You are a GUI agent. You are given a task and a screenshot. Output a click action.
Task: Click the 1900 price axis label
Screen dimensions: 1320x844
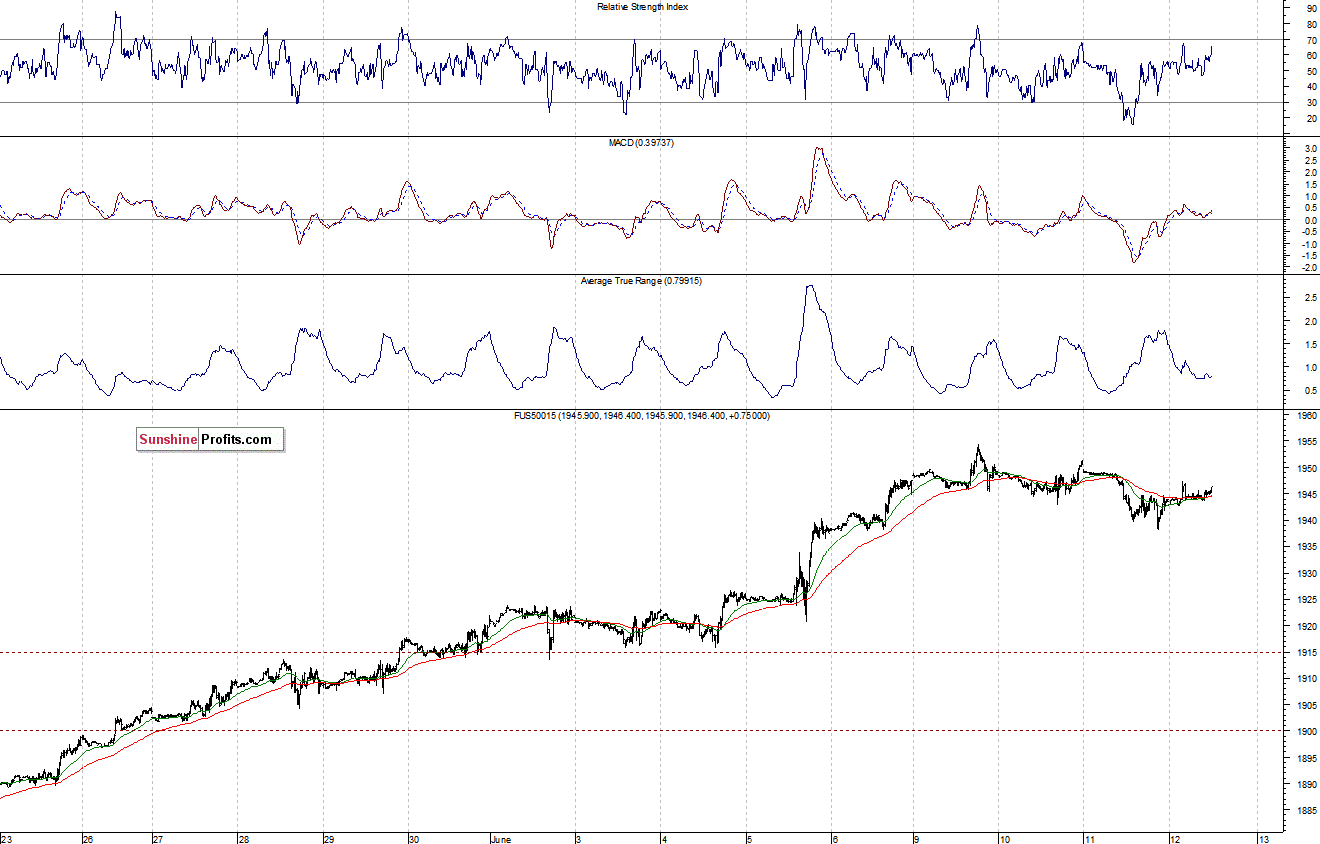coord(1307,731)
